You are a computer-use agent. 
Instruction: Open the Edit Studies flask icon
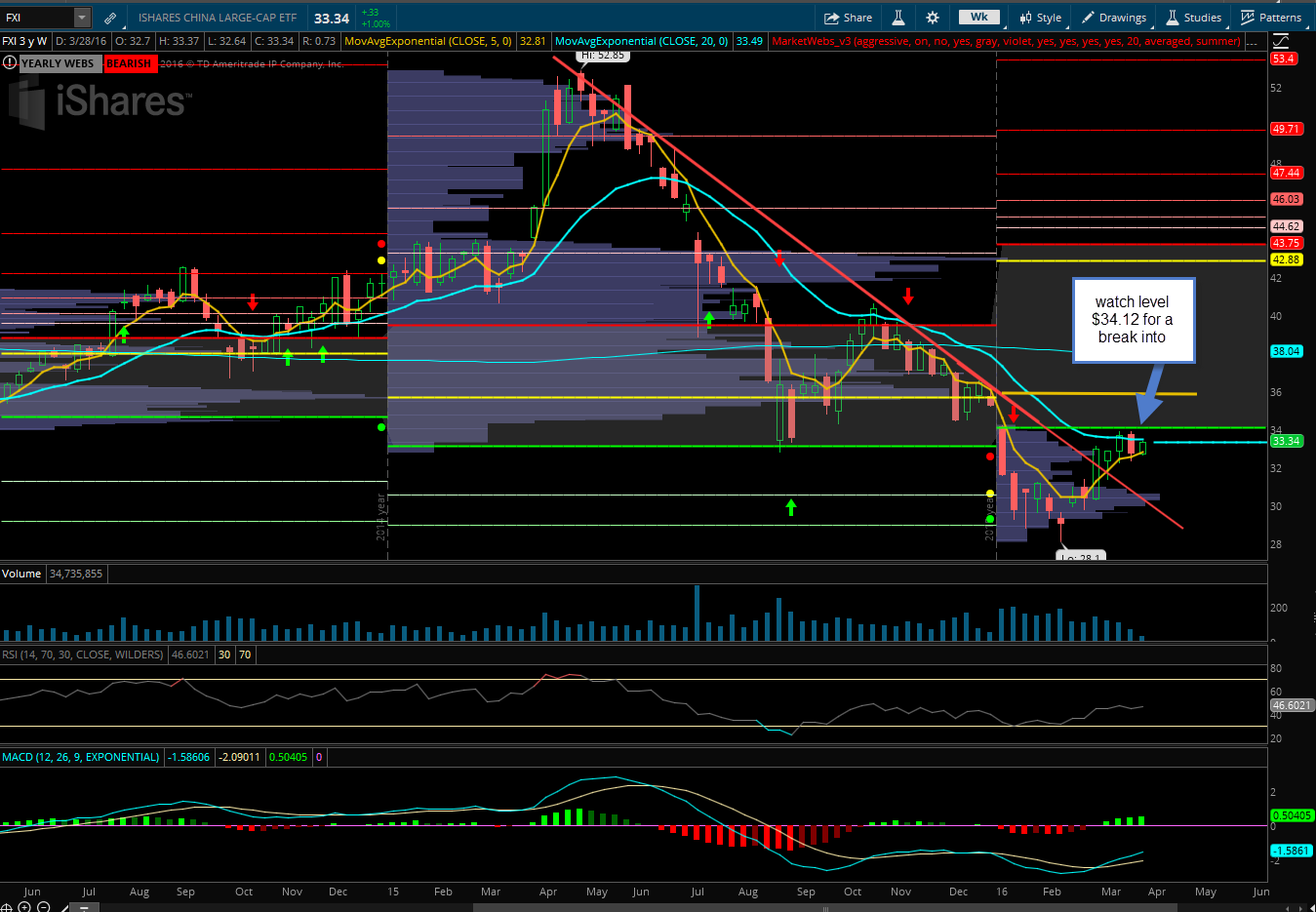[898, 18]
